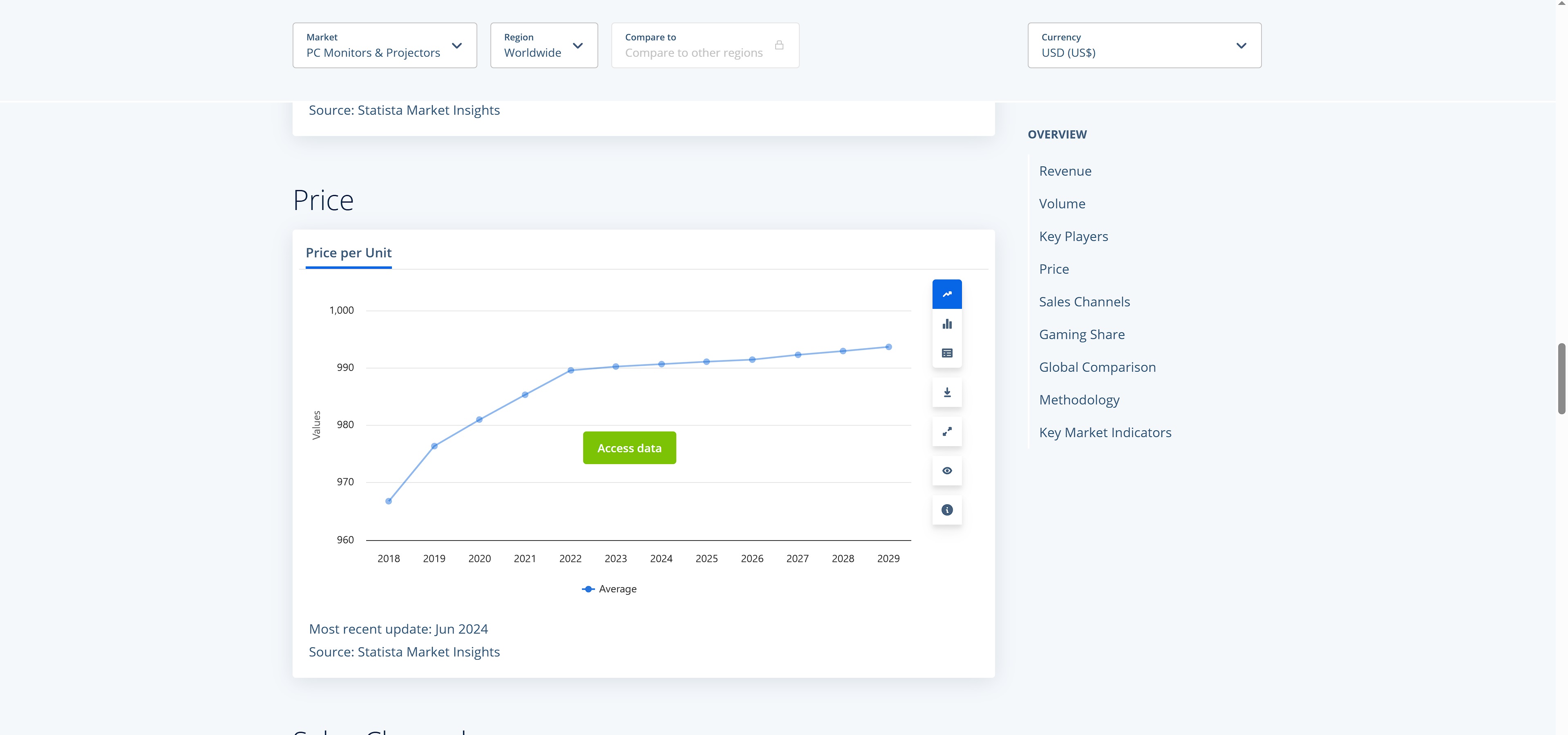Open Gaming Share overview link

coord(1081,335)
